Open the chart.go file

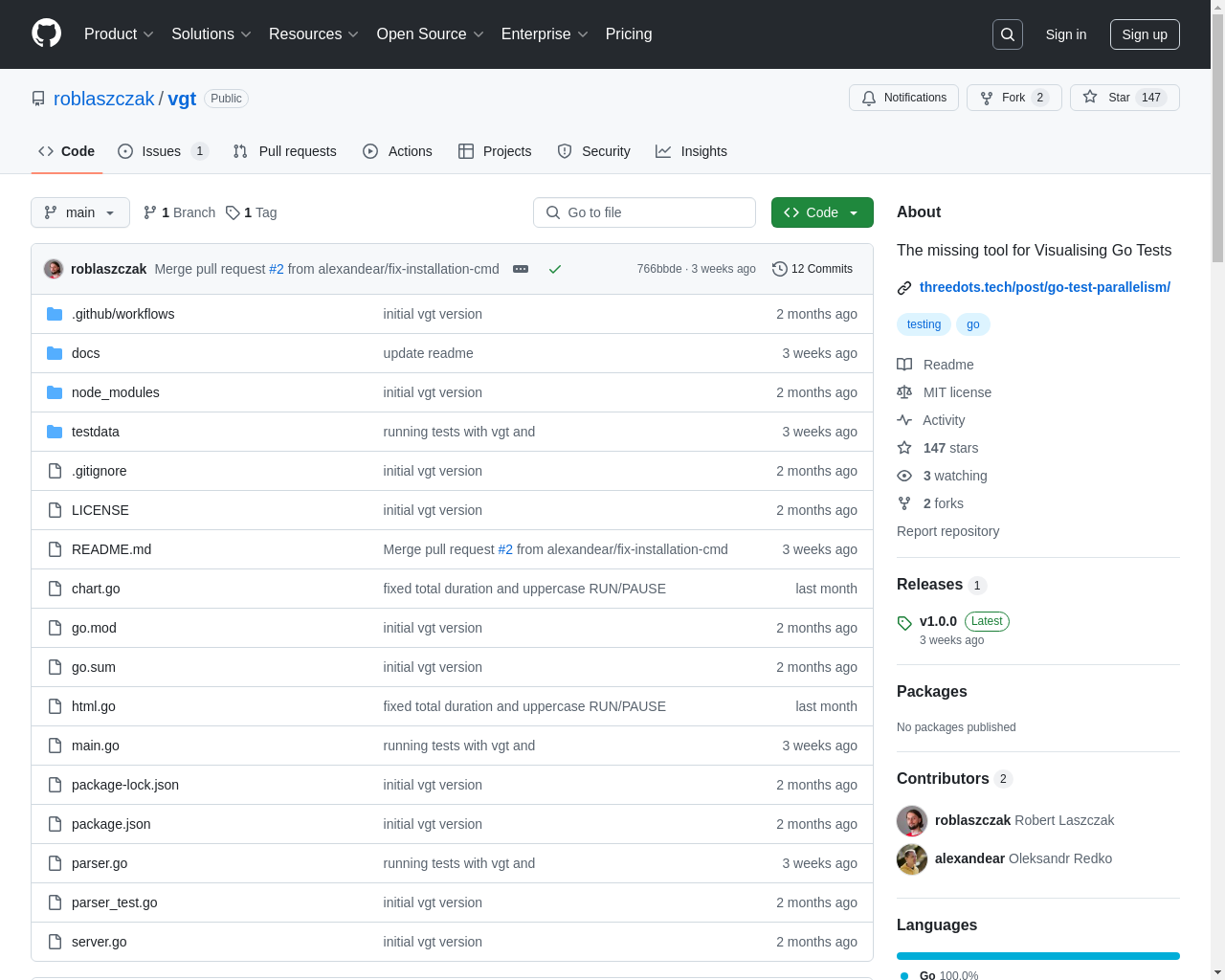[96, 589]
